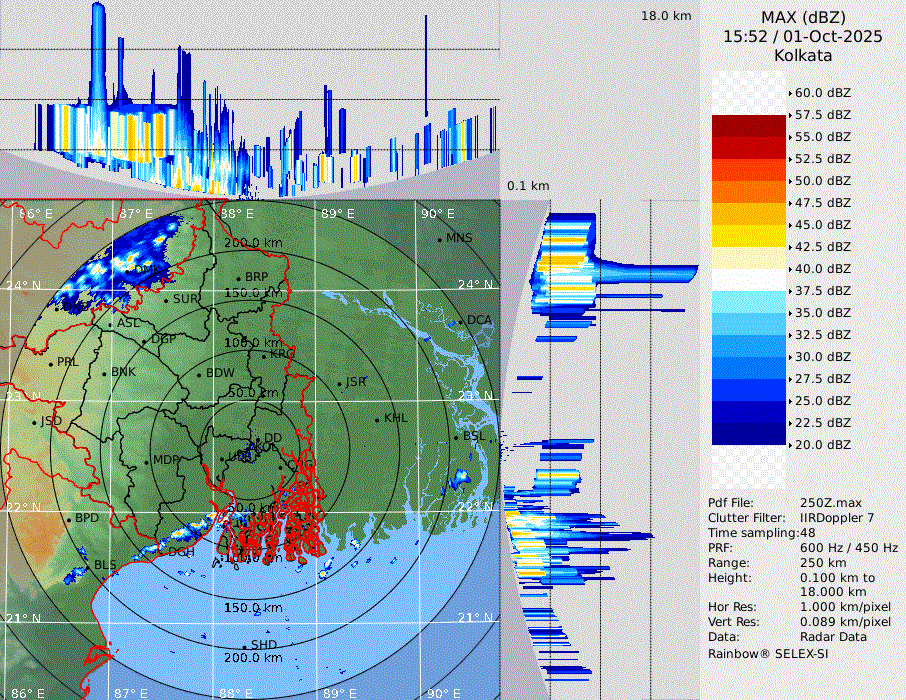Viewport: 906px width, 700px height.
Task: Click the Kolkata radar name label
Action: [803, 55]
